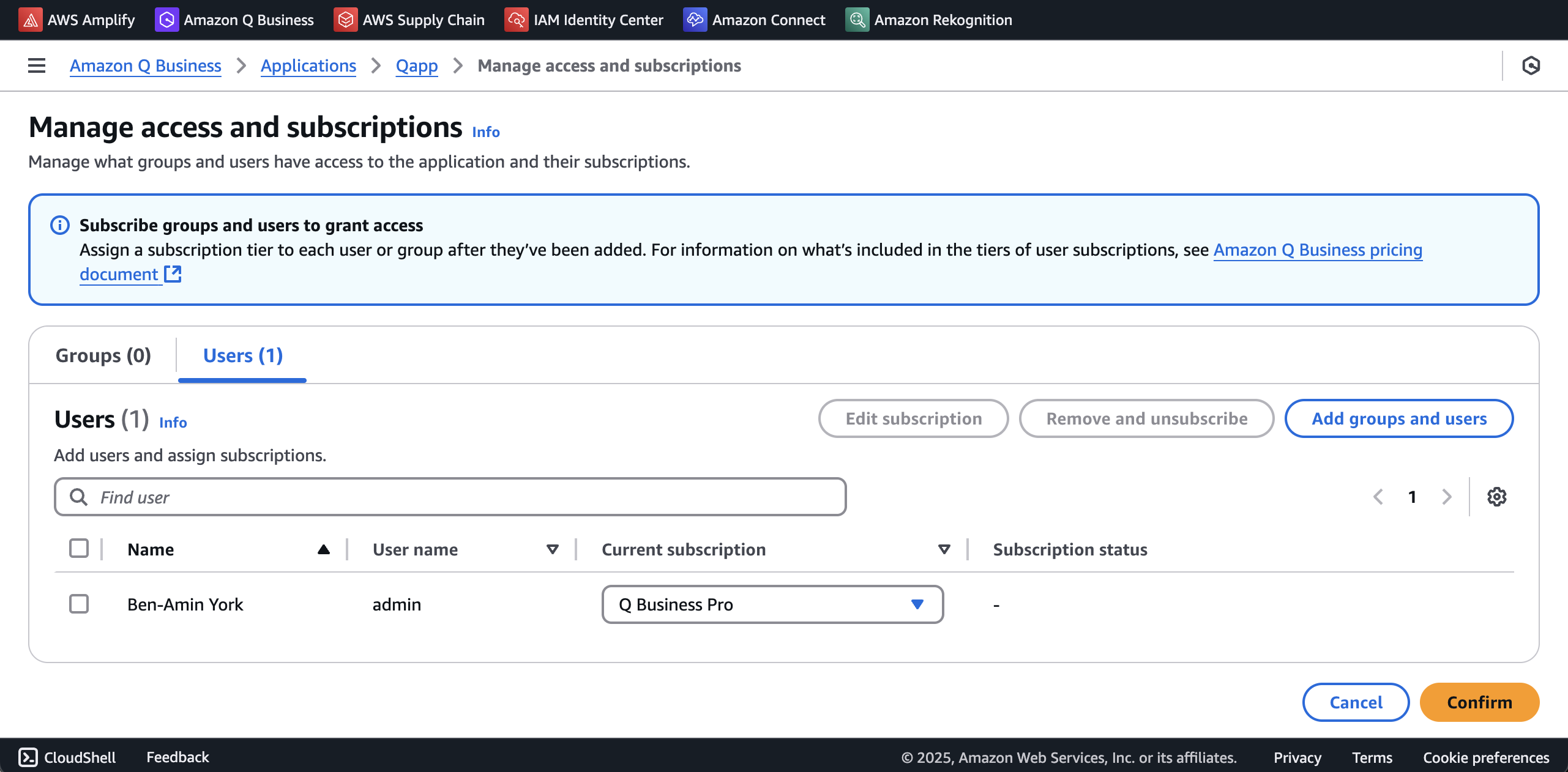Open the Current subscription column filter dropdown
The height and width of the screenshot is (772, 1568).
[943, 549]
